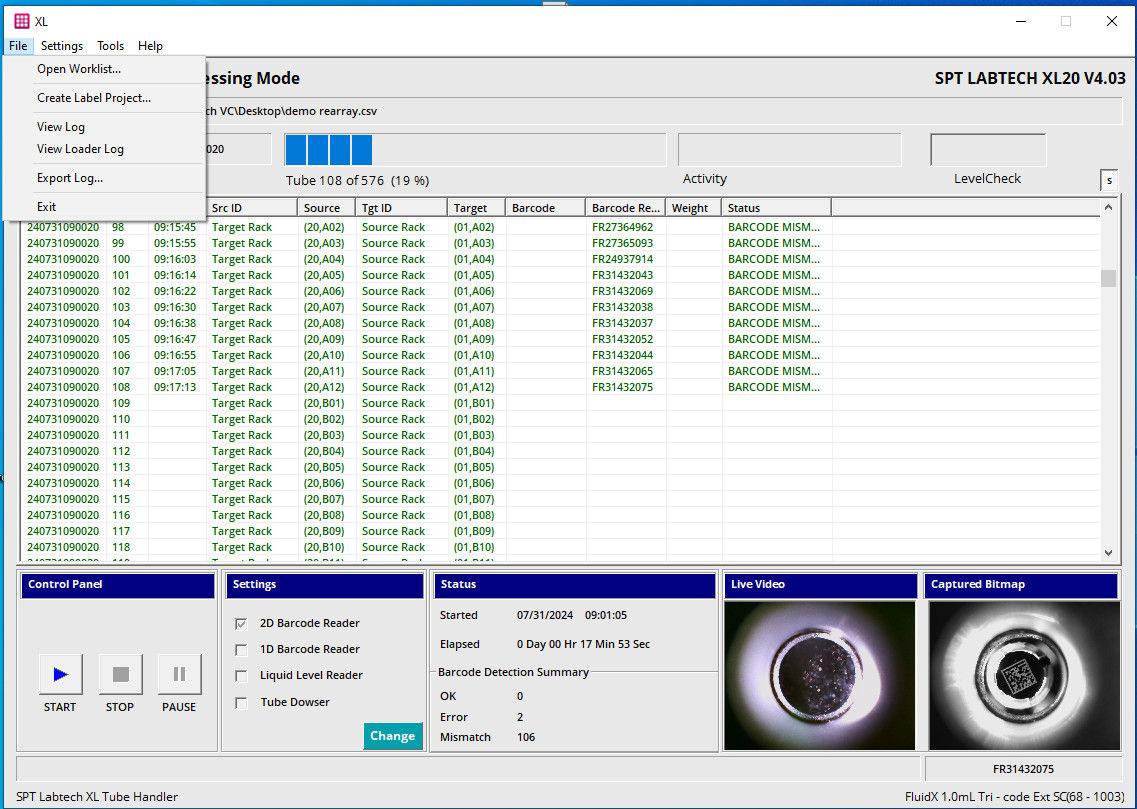Click the Captured Bitmap barcode image
Viewport: 1137px width, 809px height.
(1024, 676)
